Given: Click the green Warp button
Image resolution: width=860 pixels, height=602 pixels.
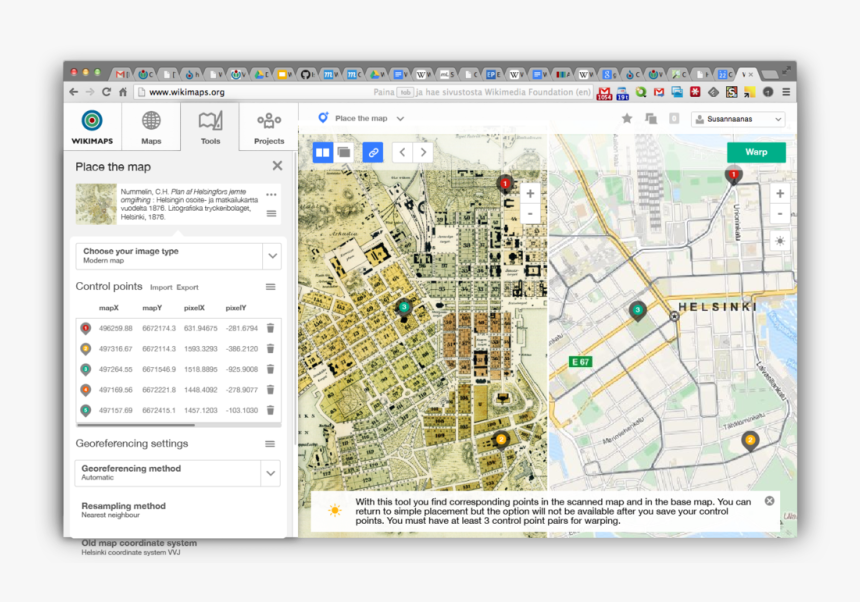Looking at the screenshot, I should pyautogui.click(x=756, y=152).
